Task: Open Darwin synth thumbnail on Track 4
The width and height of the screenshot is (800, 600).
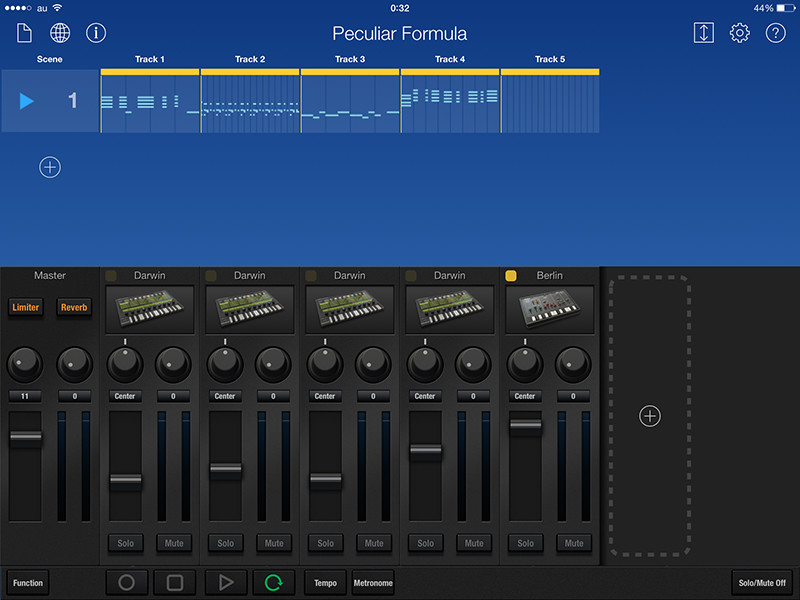Action: 449,310
